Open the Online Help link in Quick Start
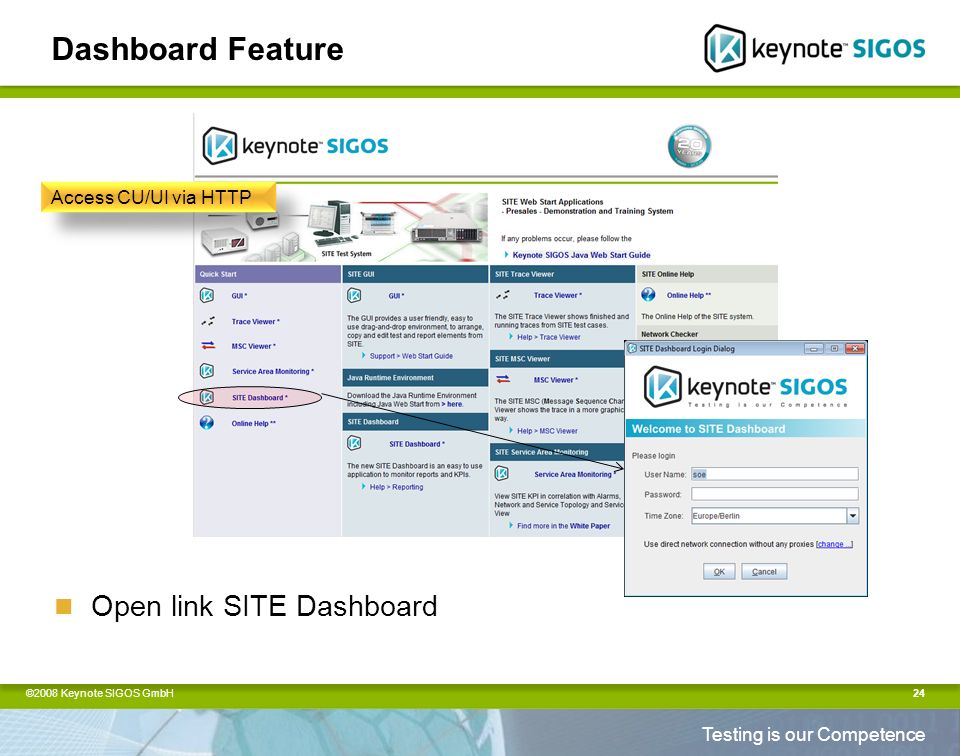 click(253, 423)
